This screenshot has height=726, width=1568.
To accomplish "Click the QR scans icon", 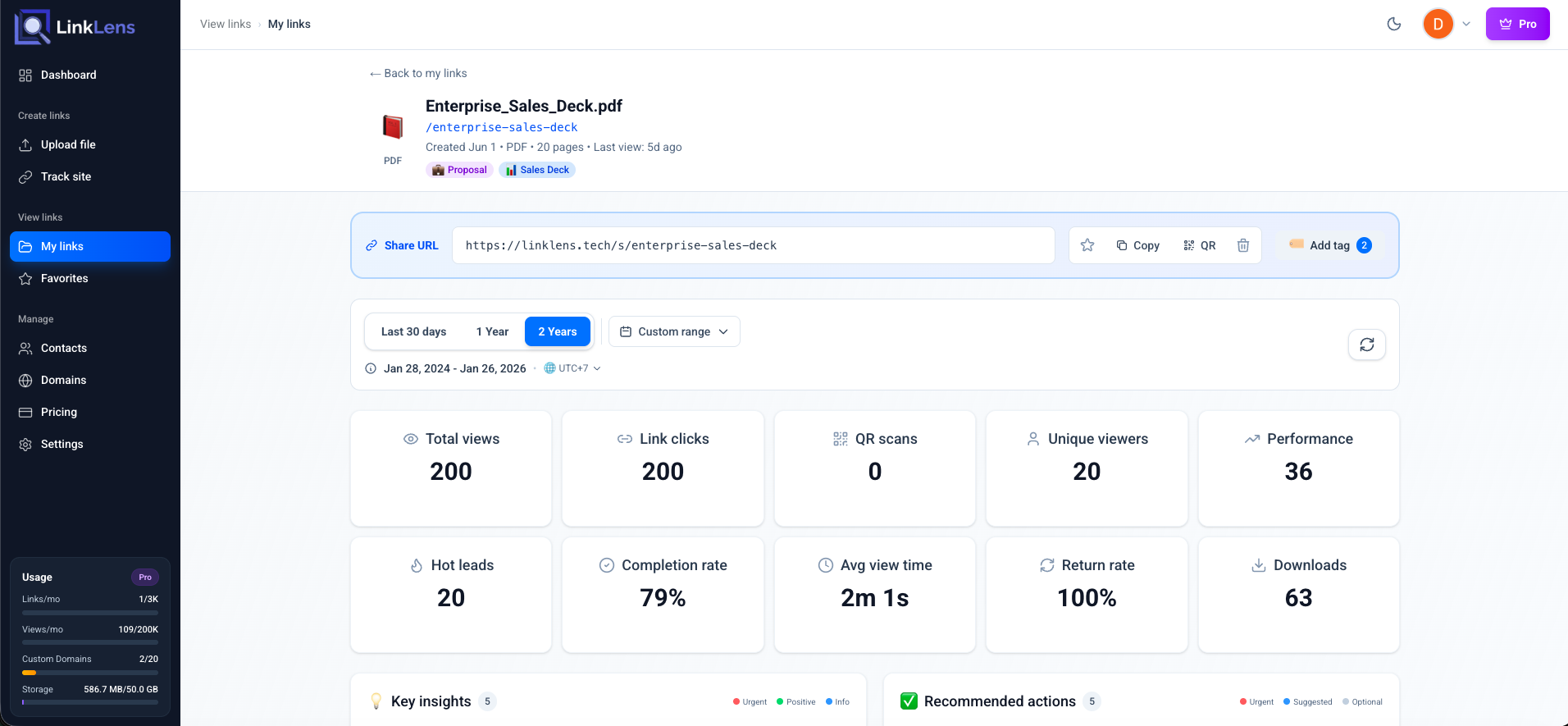I will (x=841, y=439).
